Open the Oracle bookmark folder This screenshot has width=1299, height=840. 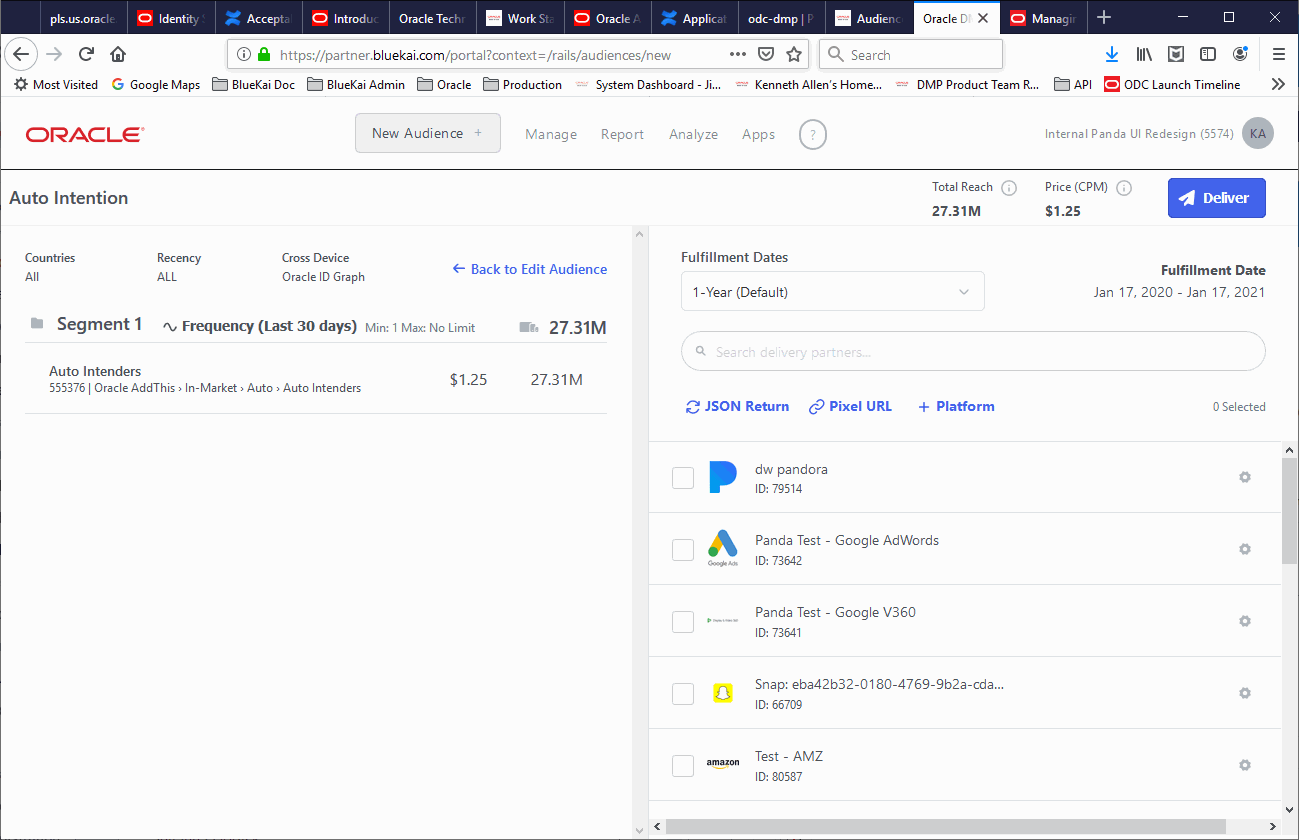click(x=444, y=85)
